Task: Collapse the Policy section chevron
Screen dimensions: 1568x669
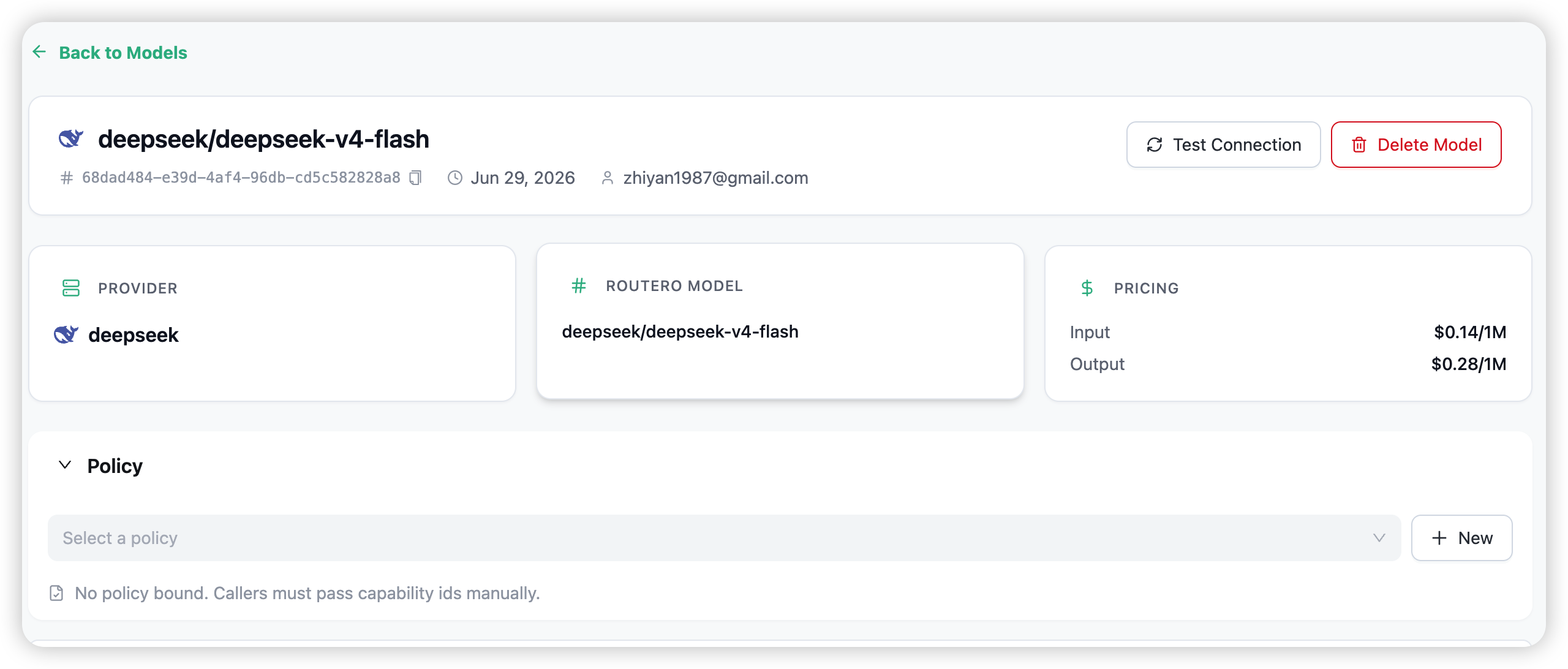Action: coord(65,465)
